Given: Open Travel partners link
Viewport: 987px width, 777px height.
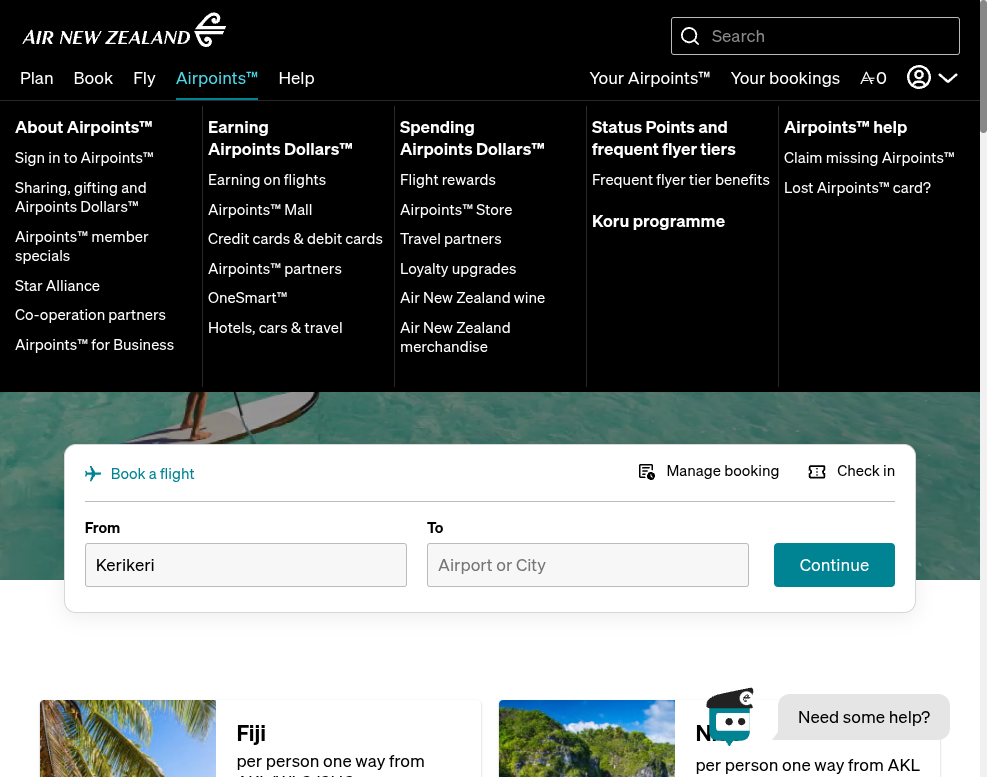Looking at the screenshot, I should [x=451, y=239].
